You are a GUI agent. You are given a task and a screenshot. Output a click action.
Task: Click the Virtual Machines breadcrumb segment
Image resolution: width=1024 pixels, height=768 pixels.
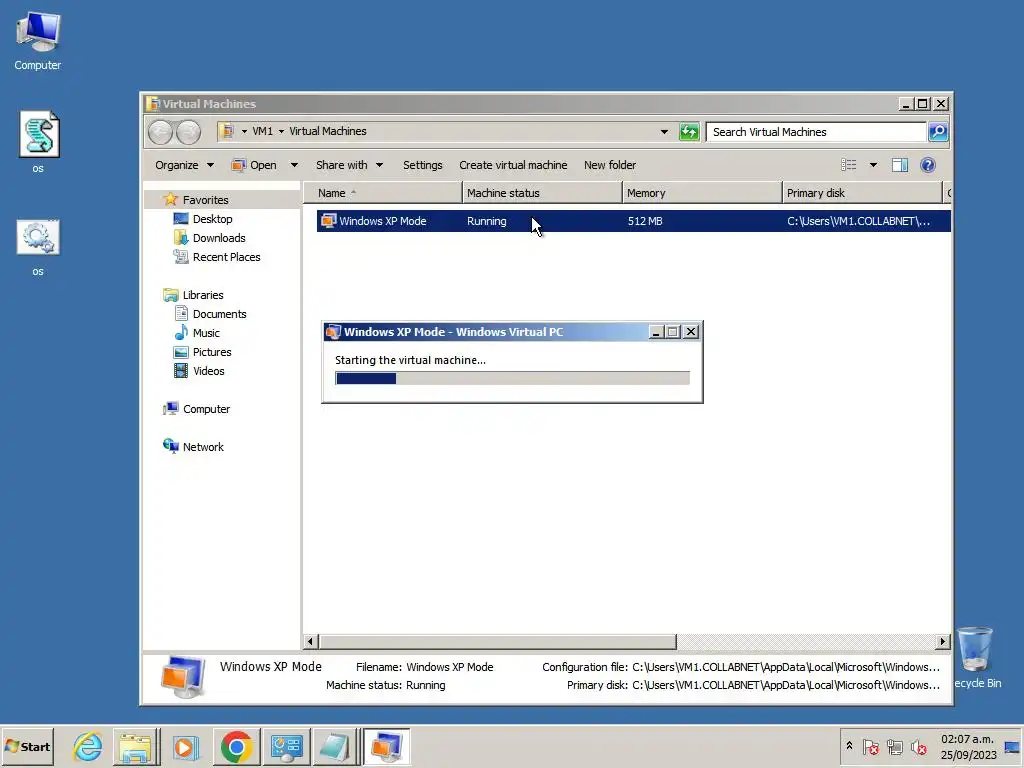(328, 131)
